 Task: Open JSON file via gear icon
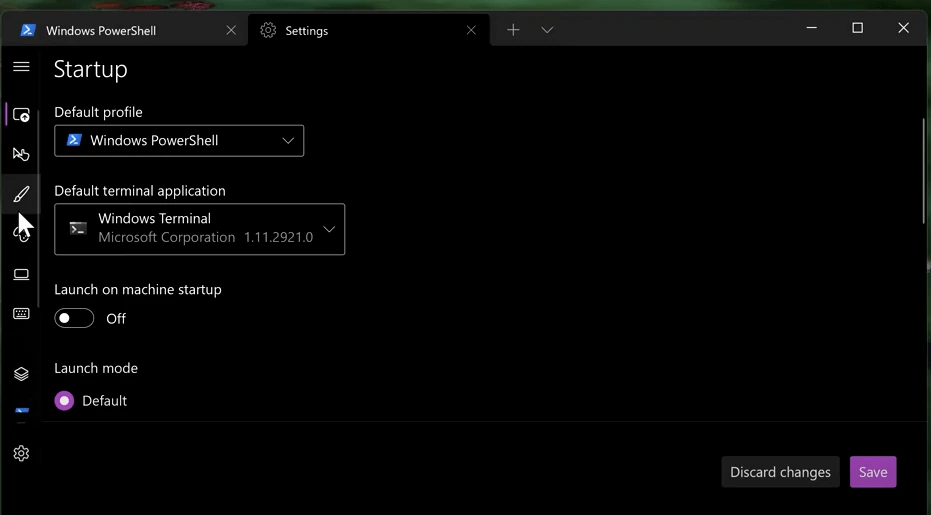coord(21,453)
